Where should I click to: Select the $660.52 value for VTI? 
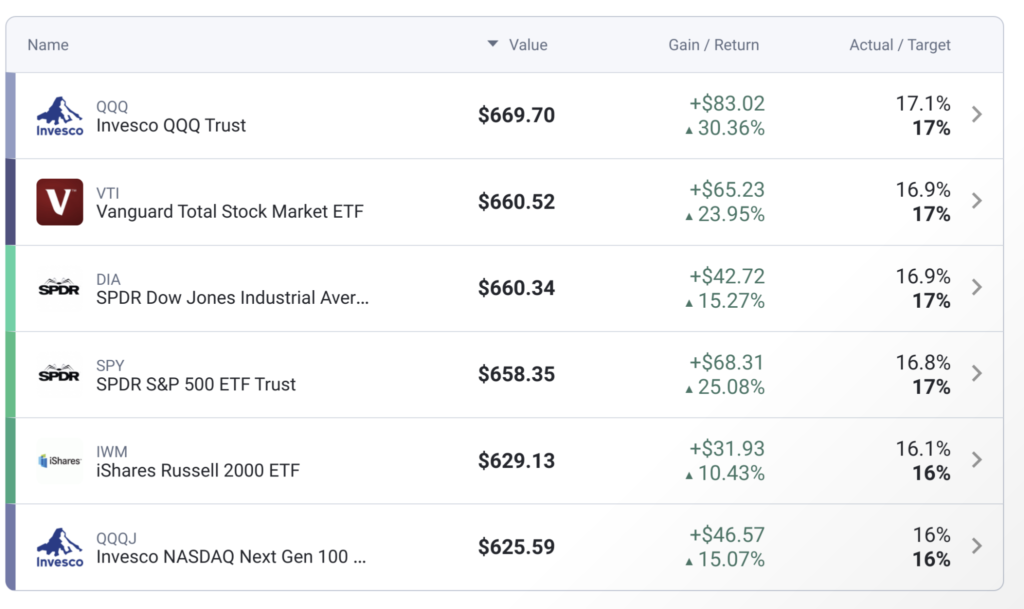(x=516, y=202)
